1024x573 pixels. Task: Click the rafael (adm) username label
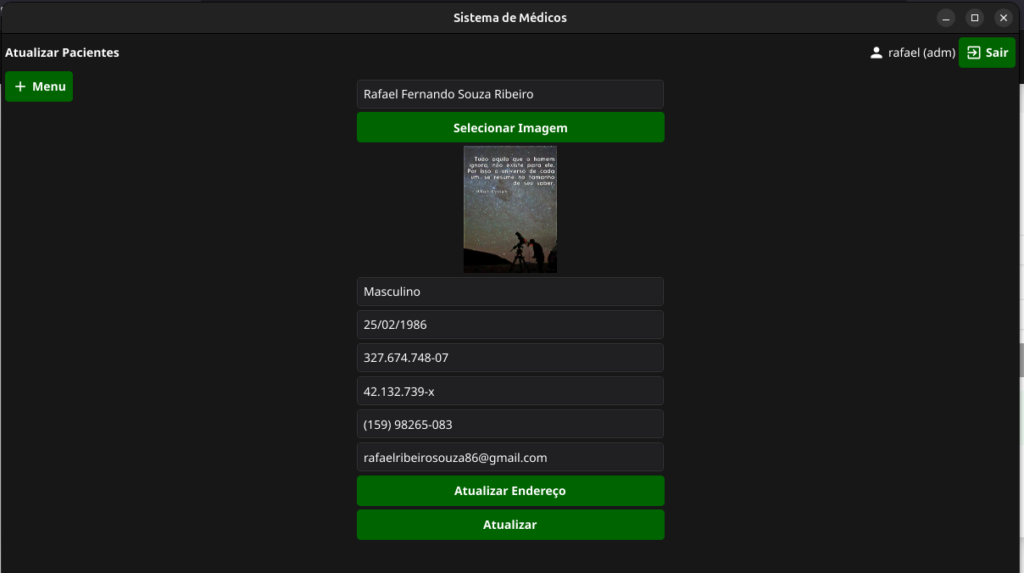click(x=921, y=53)
